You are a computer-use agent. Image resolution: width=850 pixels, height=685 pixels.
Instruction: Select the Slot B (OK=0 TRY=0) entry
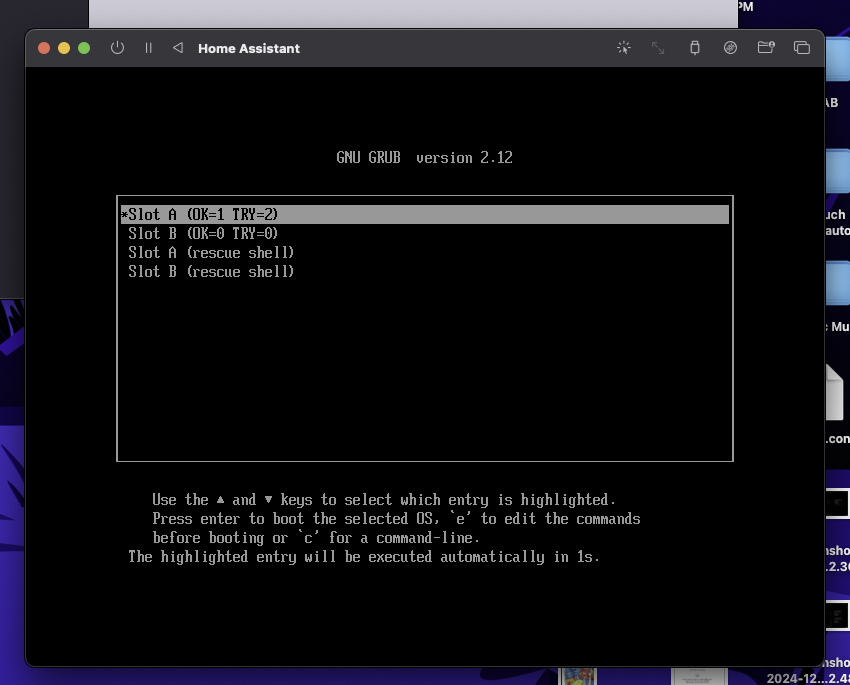(x=203, y=233)
